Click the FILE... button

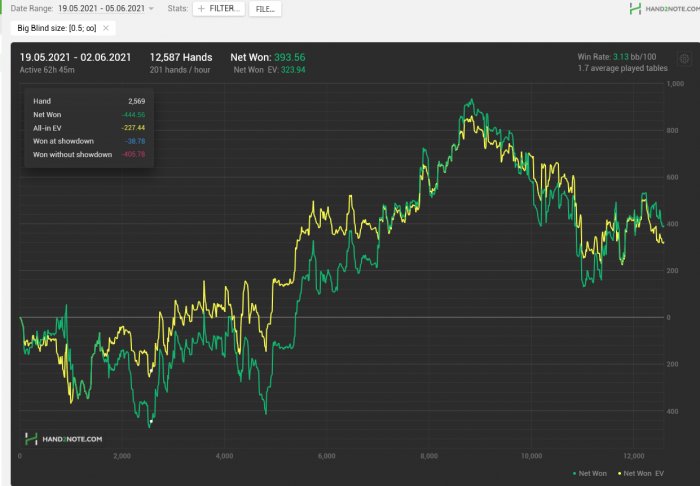[x=265, y=8]
